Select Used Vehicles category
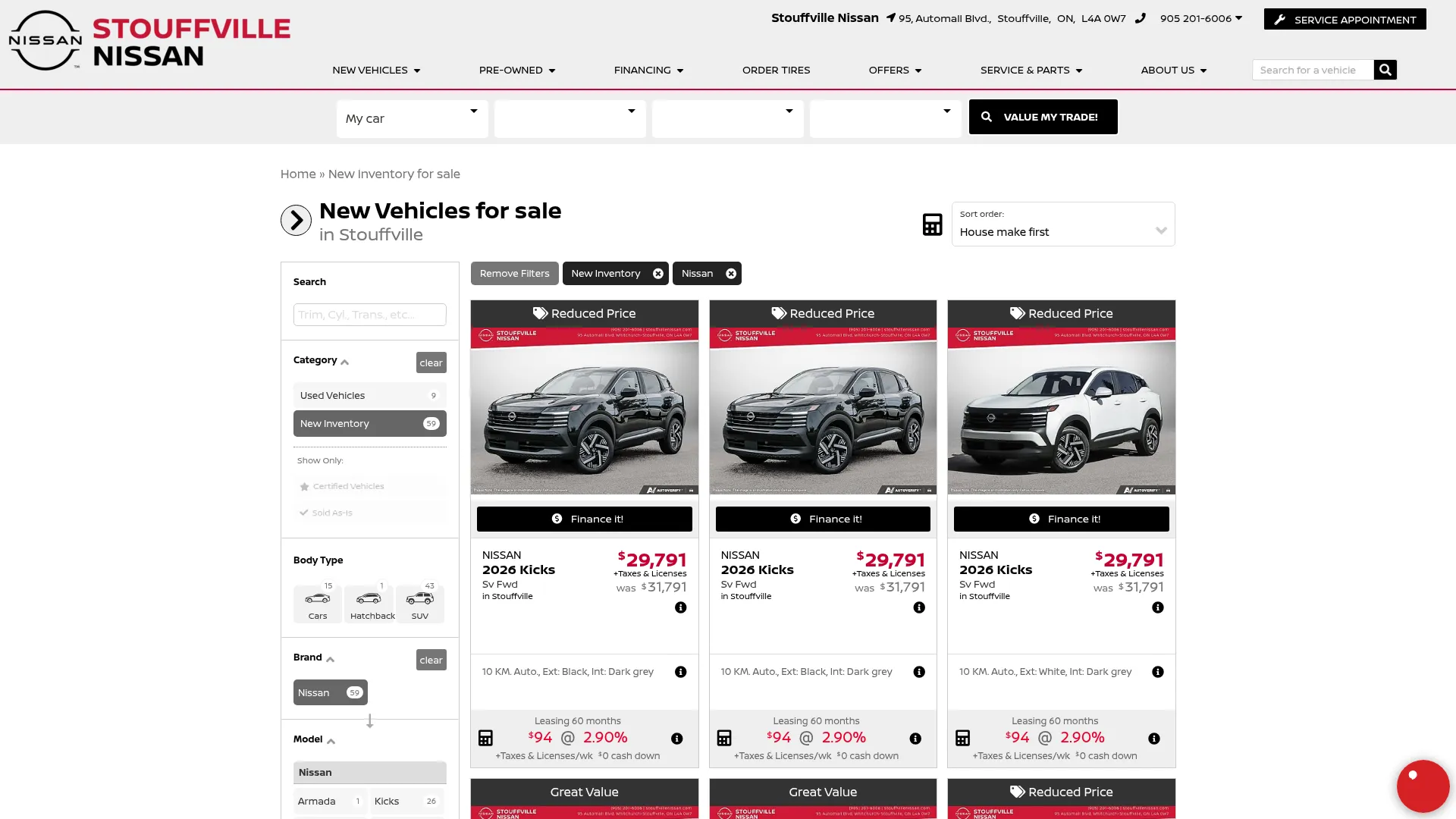The image size is (1456, 819). 369,395
